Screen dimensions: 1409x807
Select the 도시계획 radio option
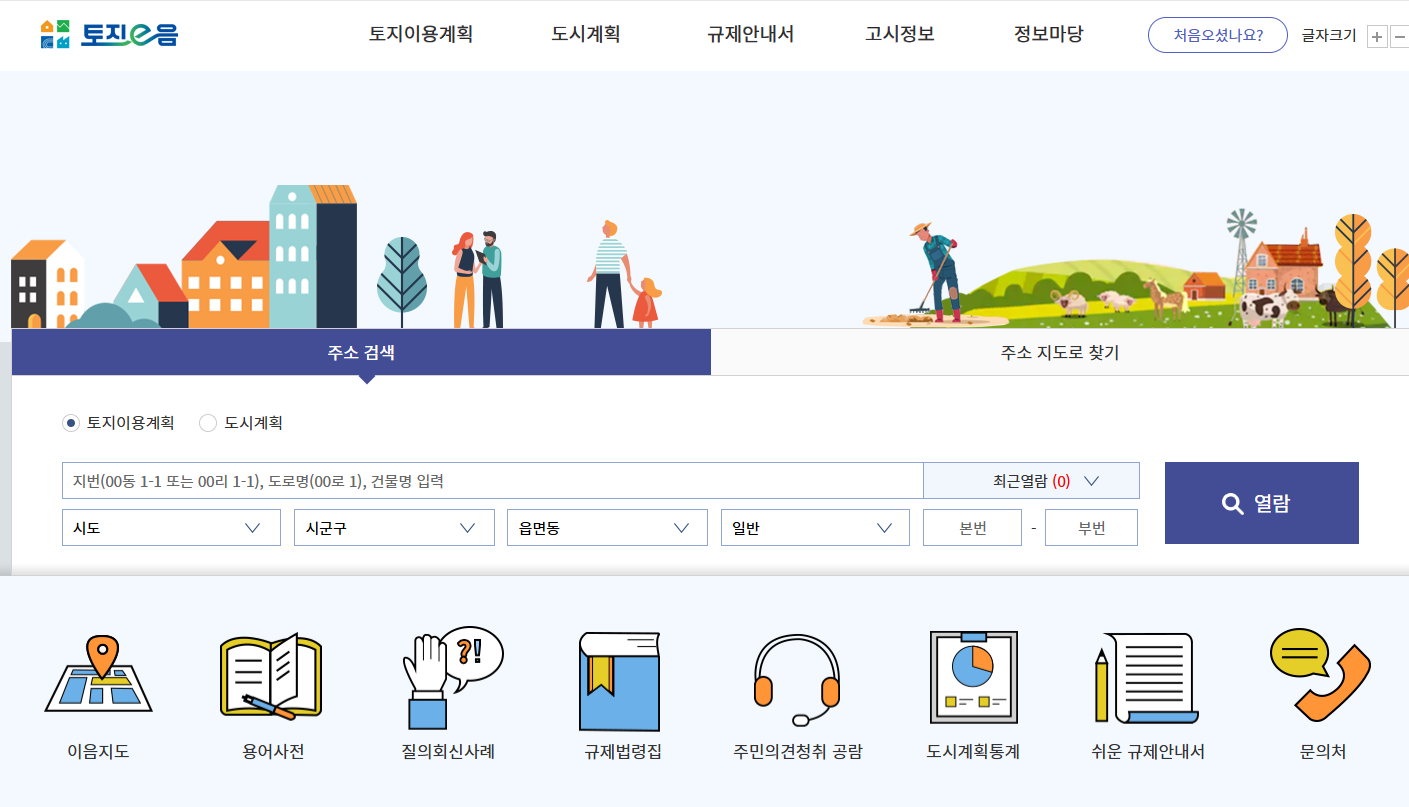208,422
